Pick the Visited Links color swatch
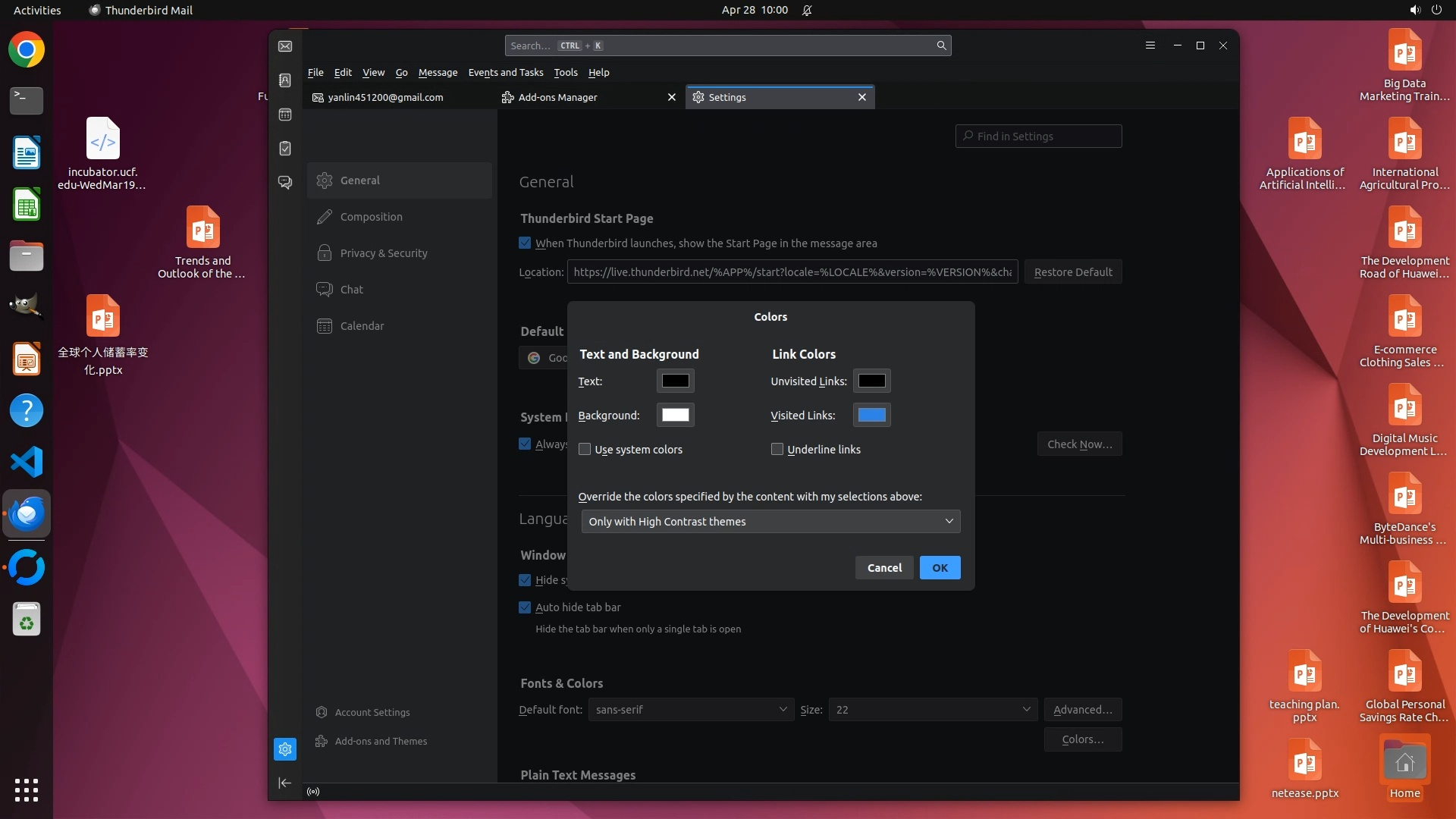Viewport: 1456px width, 819px height. pos(871,416)
